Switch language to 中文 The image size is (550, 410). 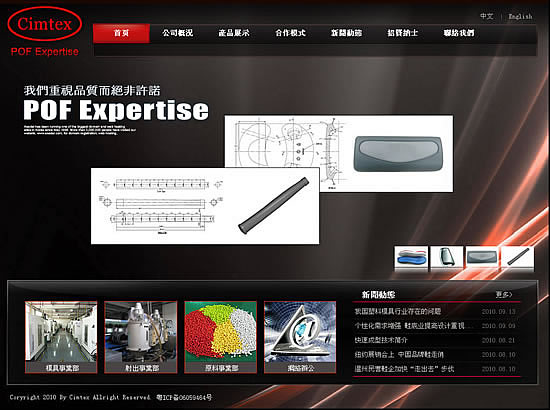click(487, 16)
